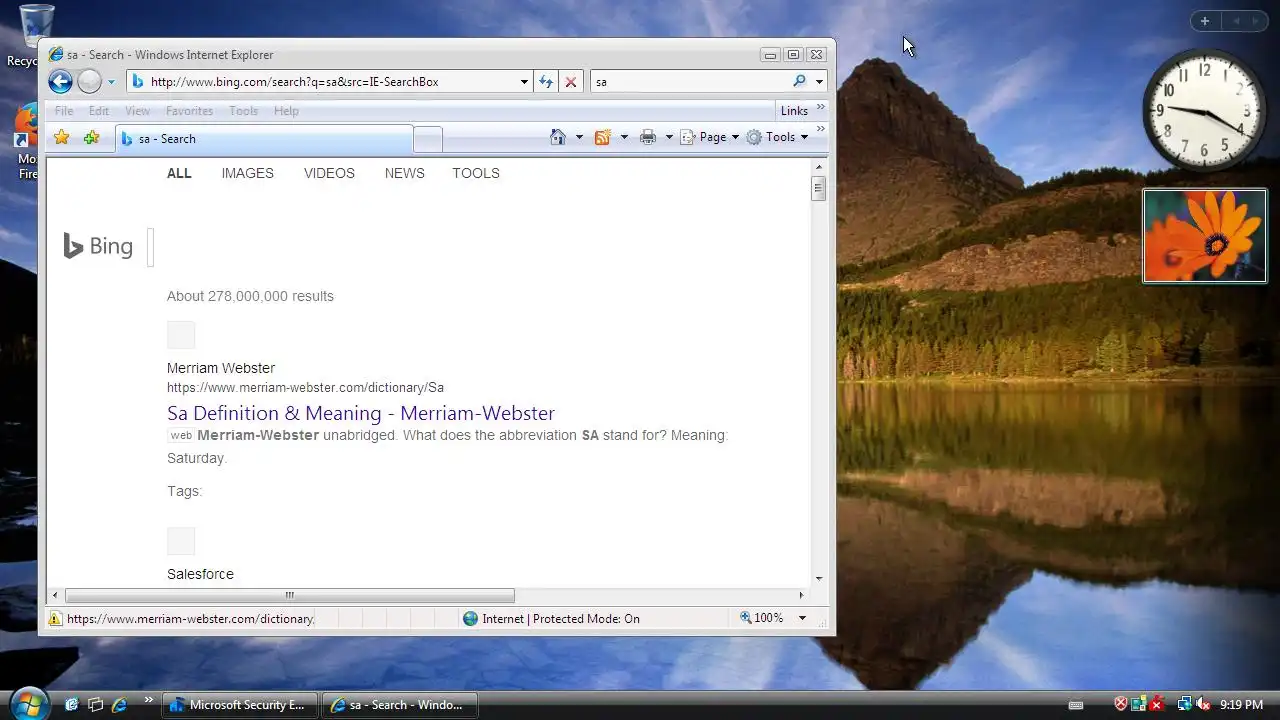Click the grayed-out Forward arrow button
The height and width of the screenshot is (720, 1280).
pyautogui.click(x=89, y=82)
